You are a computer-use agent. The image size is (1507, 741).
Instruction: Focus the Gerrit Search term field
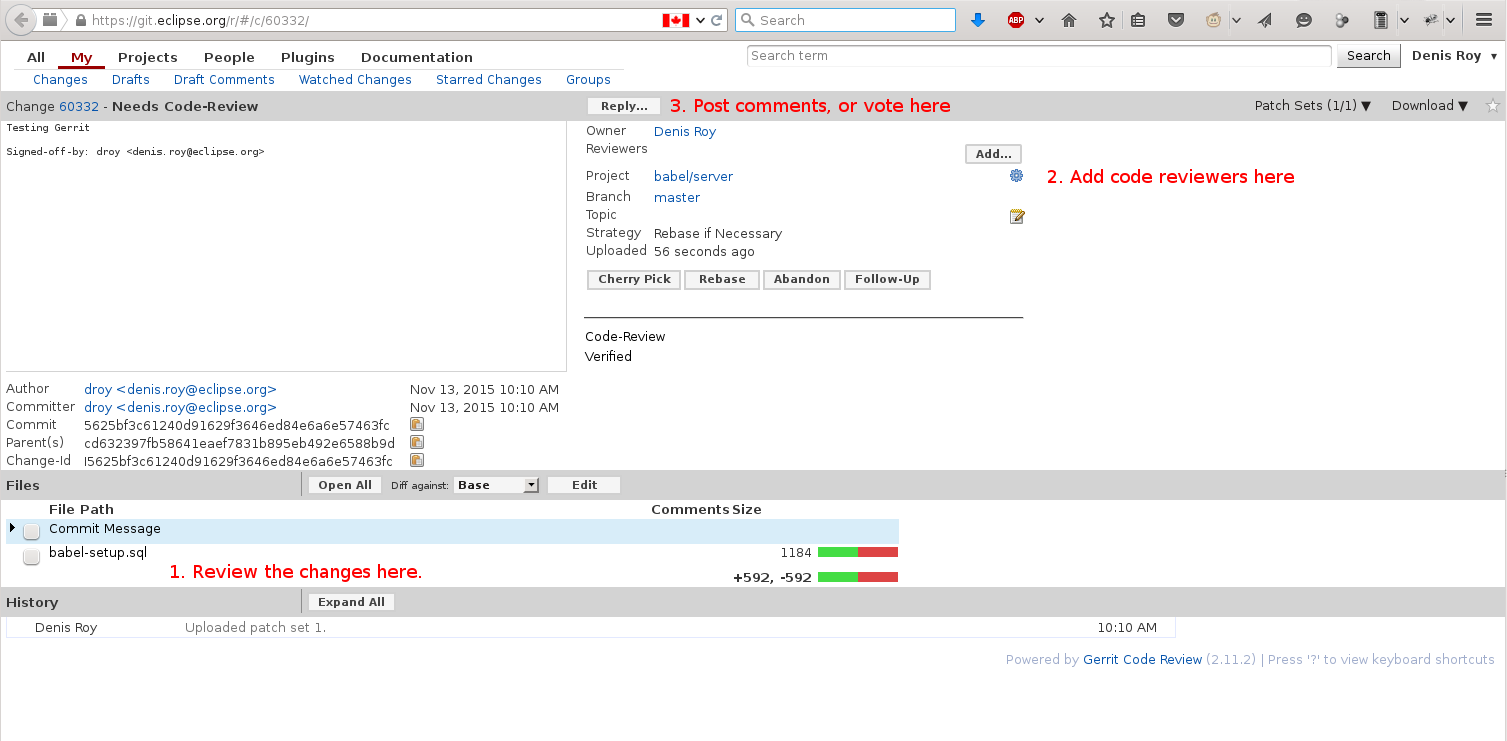coord(1039,56)
